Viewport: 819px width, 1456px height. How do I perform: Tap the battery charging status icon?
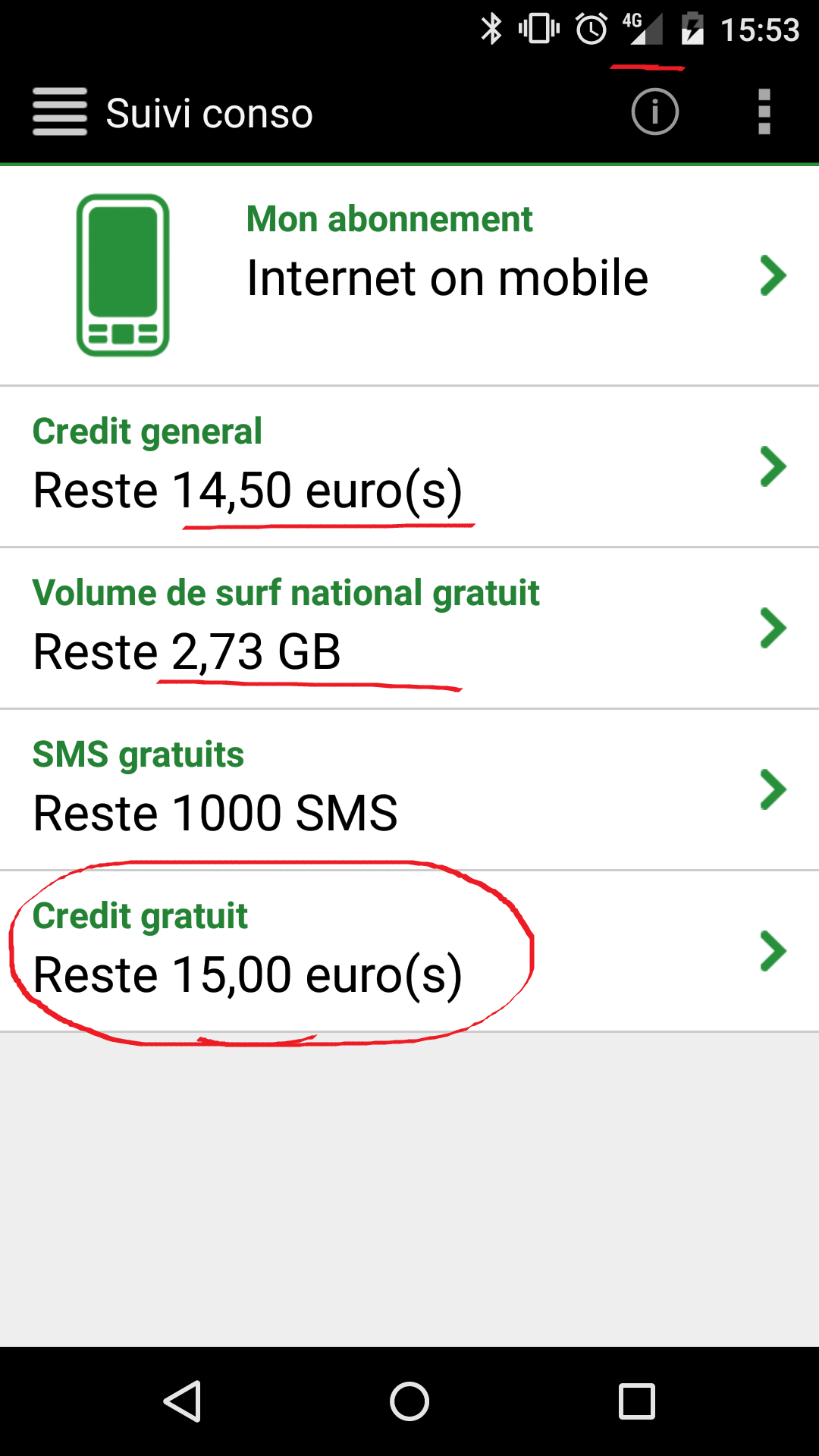pyautogui.click(x=692, y=30)
